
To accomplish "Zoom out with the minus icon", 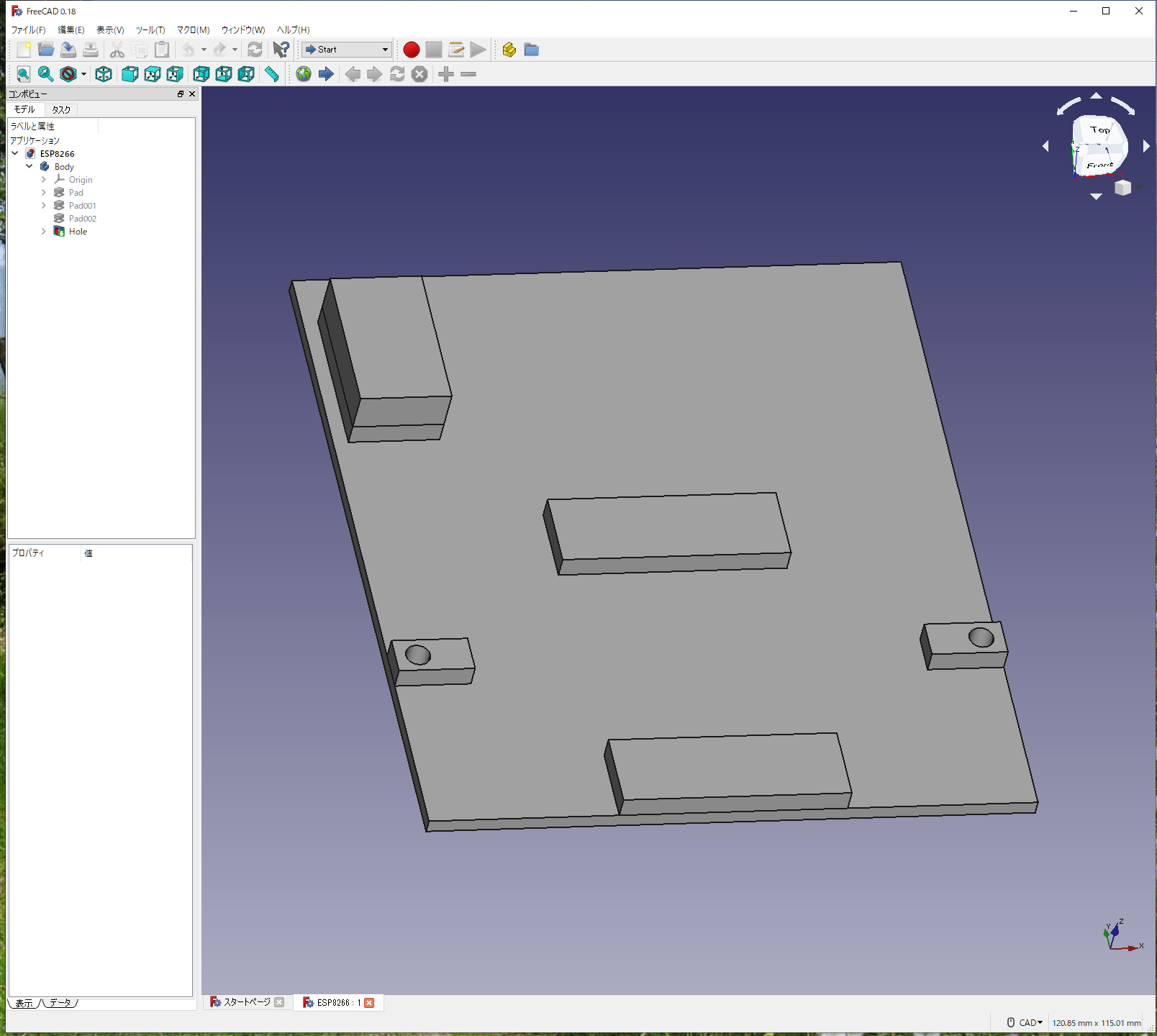I will (468, 74).
